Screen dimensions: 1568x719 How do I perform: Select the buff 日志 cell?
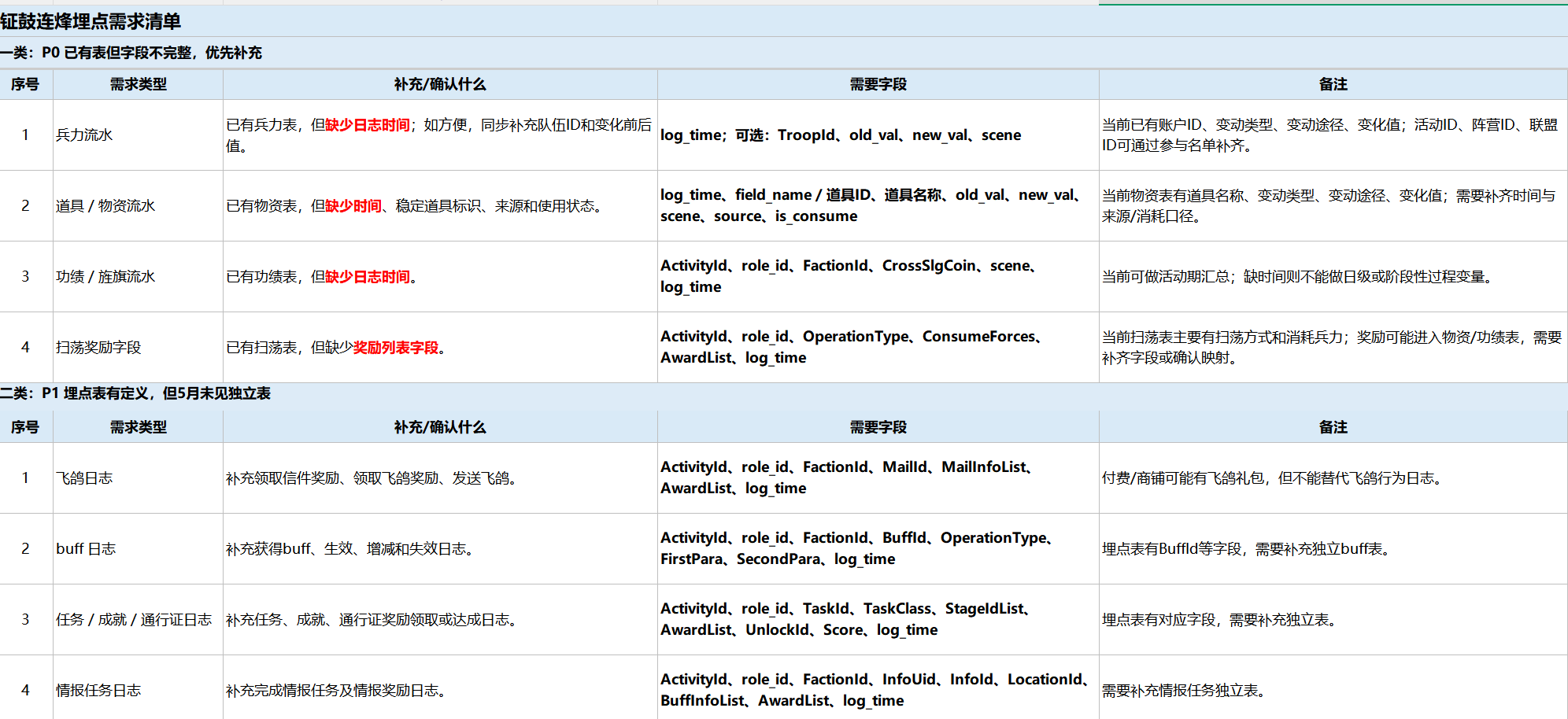pos(139,549)
